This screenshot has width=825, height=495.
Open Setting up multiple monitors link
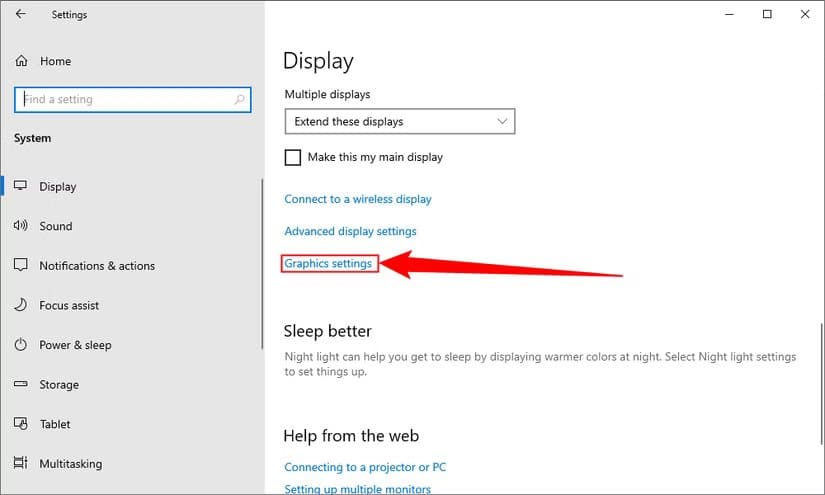358,489
